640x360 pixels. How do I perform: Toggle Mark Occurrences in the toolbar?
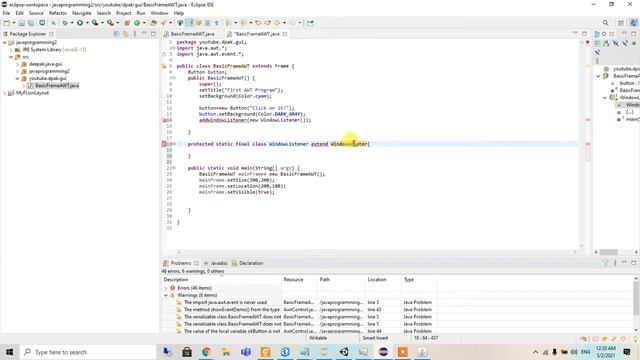[x=190, y=23]
